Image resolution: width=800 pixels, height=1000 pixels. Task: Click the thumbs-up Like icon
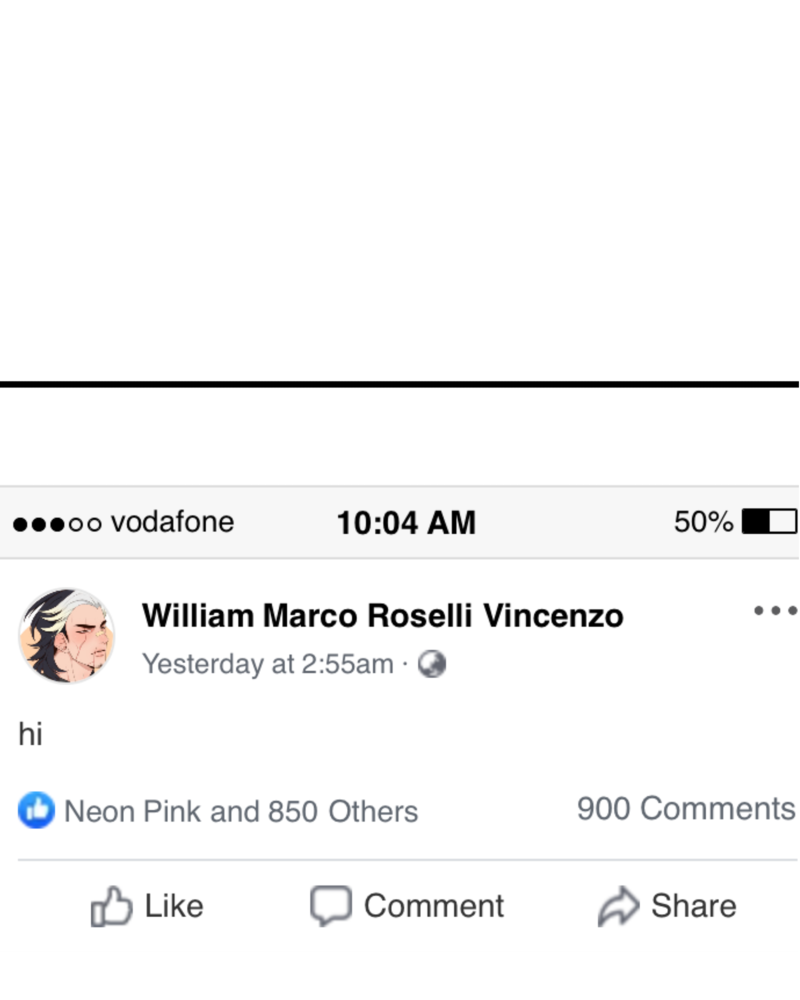(x=111, y=906)
